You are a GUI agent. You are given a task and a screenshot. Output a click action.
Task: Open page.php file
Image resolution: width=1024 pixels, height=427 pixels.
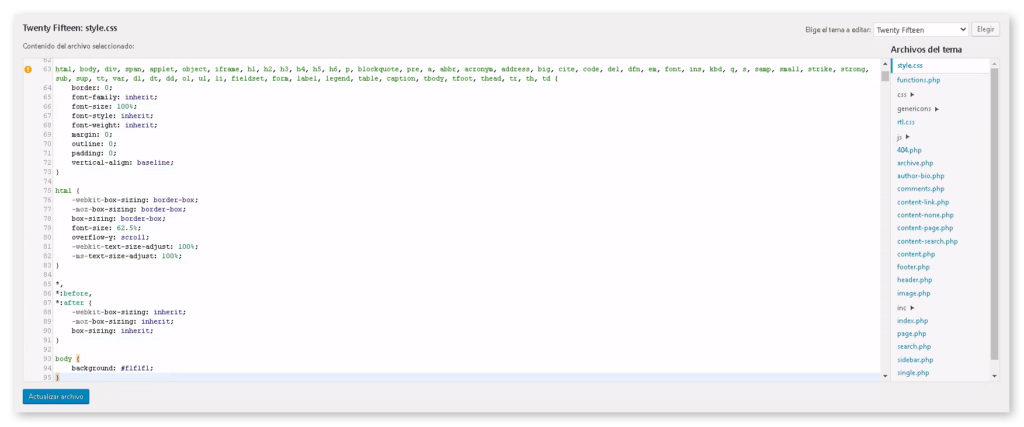tap(911, 334)
